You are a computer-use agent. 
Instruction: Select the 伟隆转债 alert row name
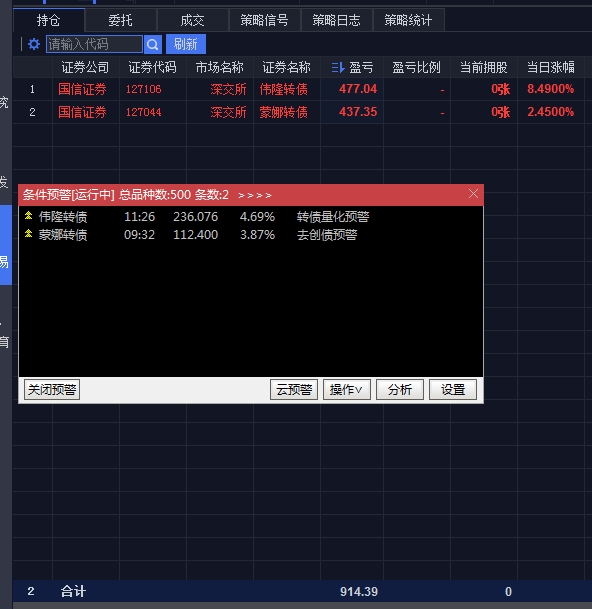pyautogui.click(x=63, y=216)
